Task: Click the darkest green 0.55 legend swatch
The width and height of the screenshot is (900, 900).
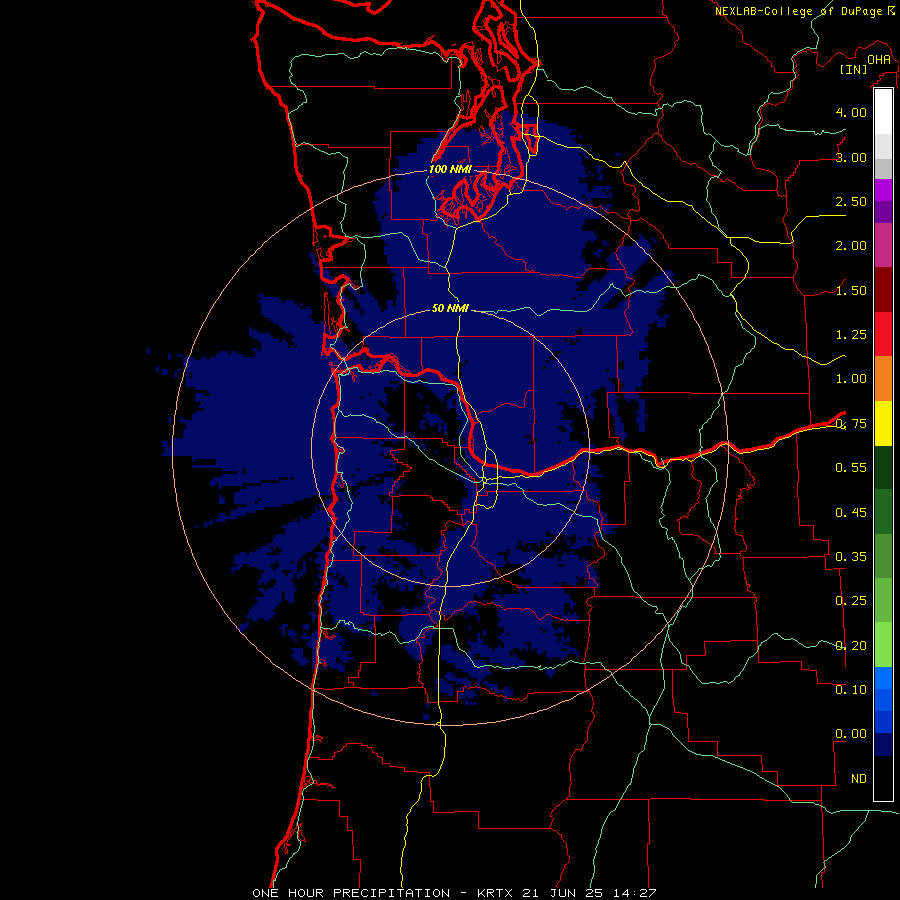Action: pos(883,467)
